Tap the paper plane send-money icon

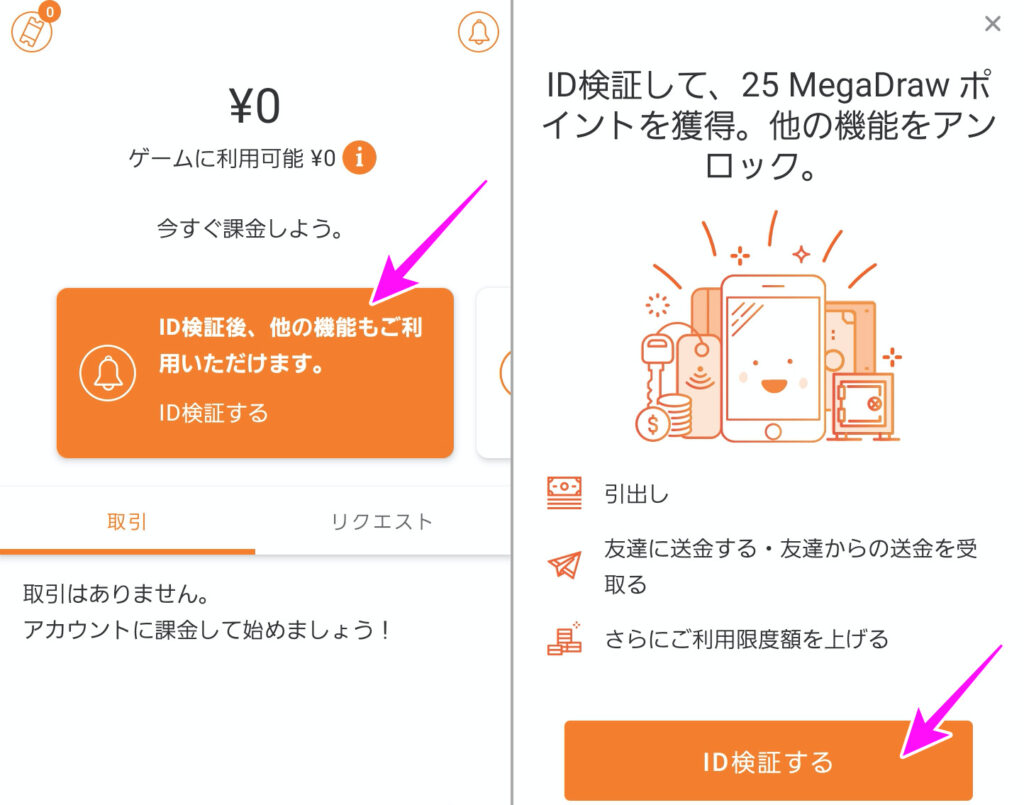click(x=564, y=565)
